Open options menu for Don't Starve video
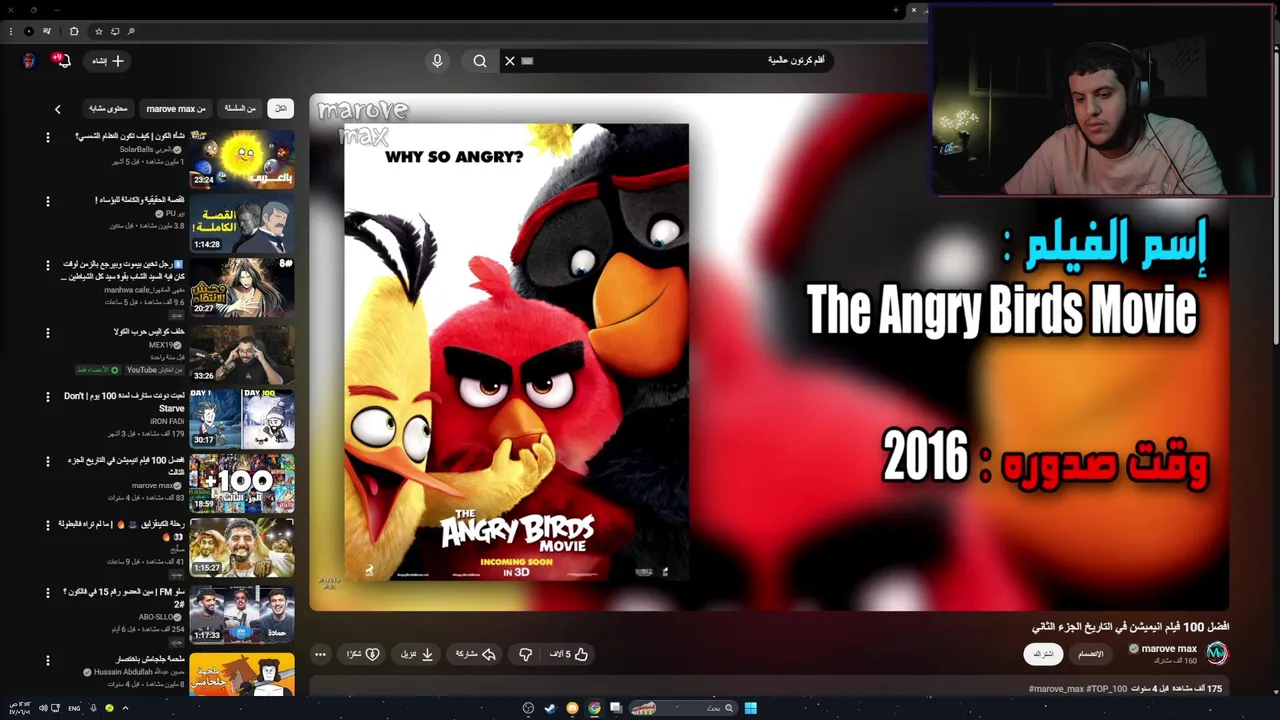This screenshot has height=720, width=1280. (x=47, y=396)
